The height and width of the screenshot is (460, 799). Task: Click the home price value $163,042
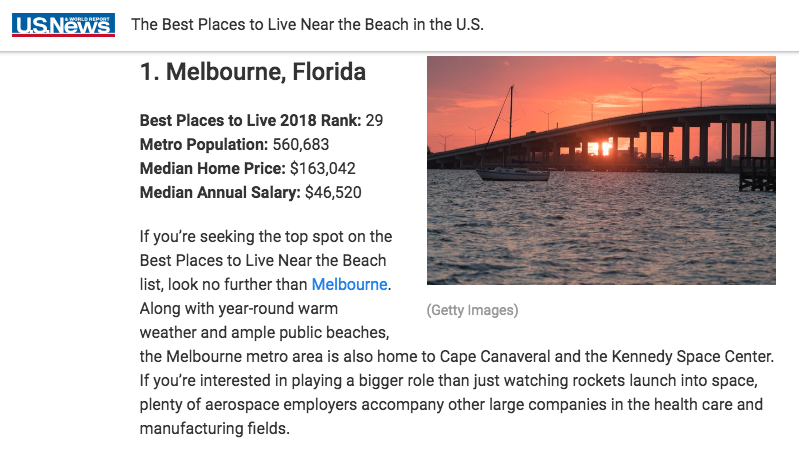click(322, 168)
